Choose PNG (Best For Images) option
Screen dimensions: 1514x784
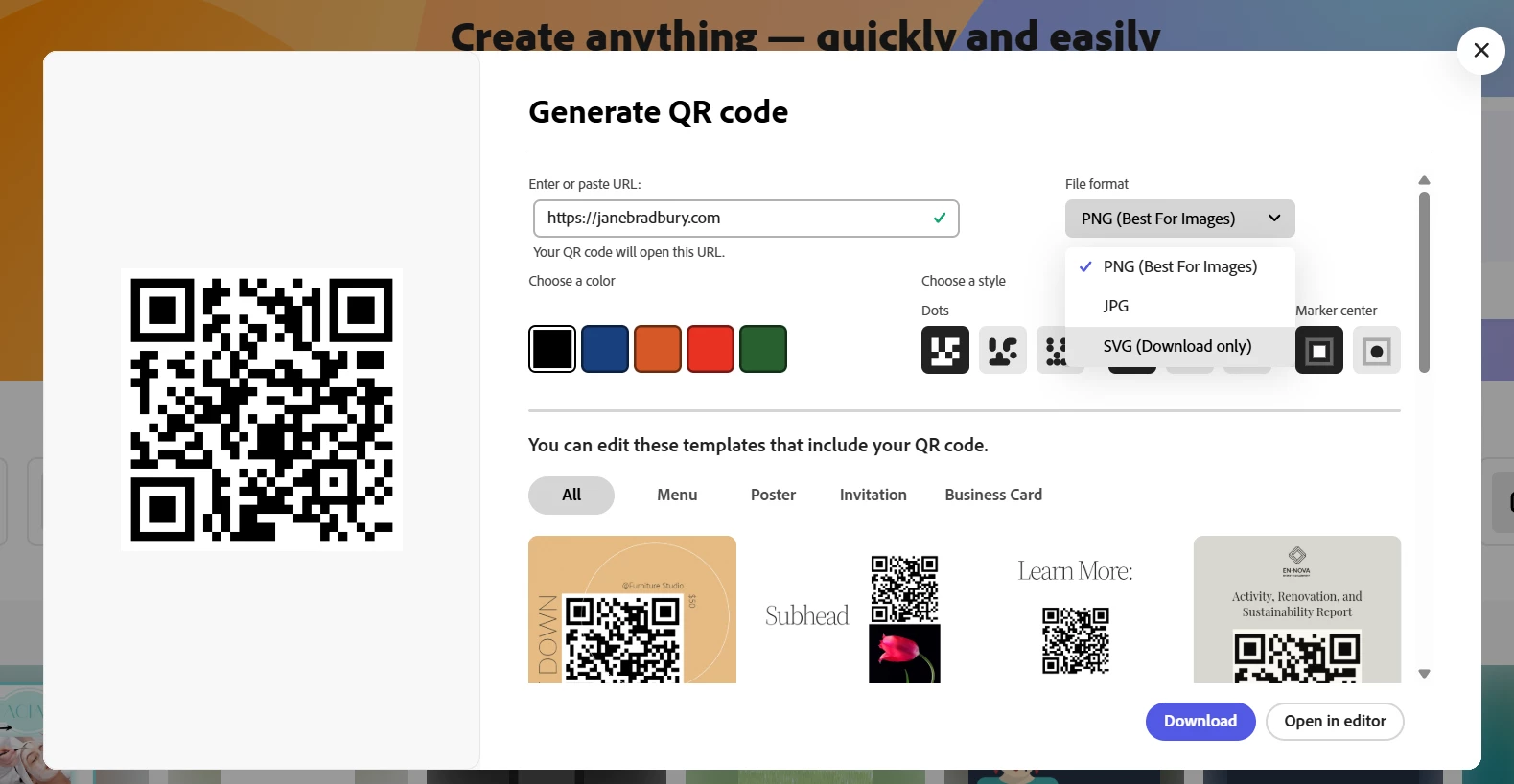coord(1180,266)
